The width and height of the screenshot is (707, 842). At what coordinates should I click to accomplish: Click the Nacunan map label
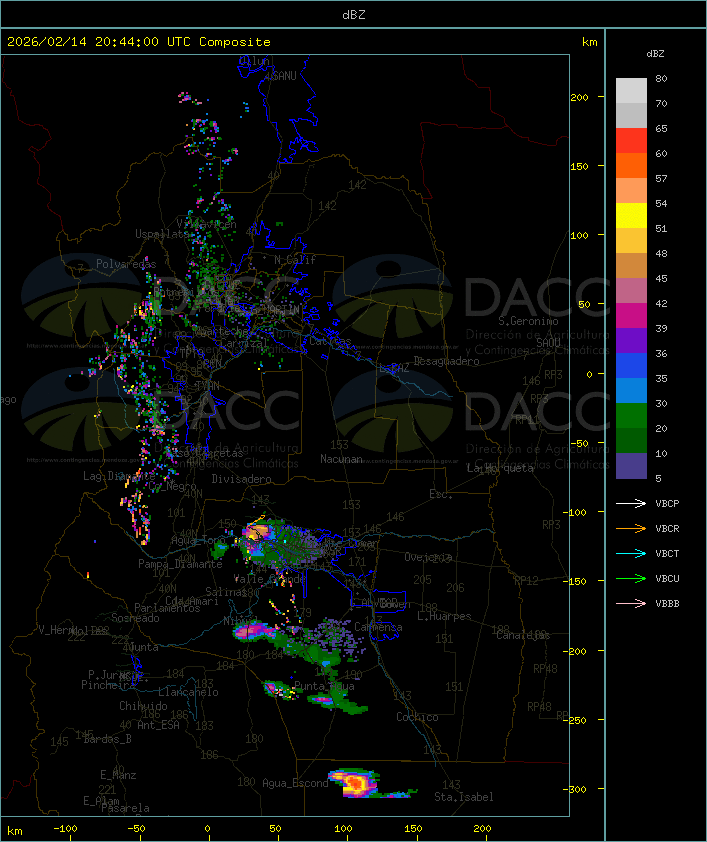341,459
